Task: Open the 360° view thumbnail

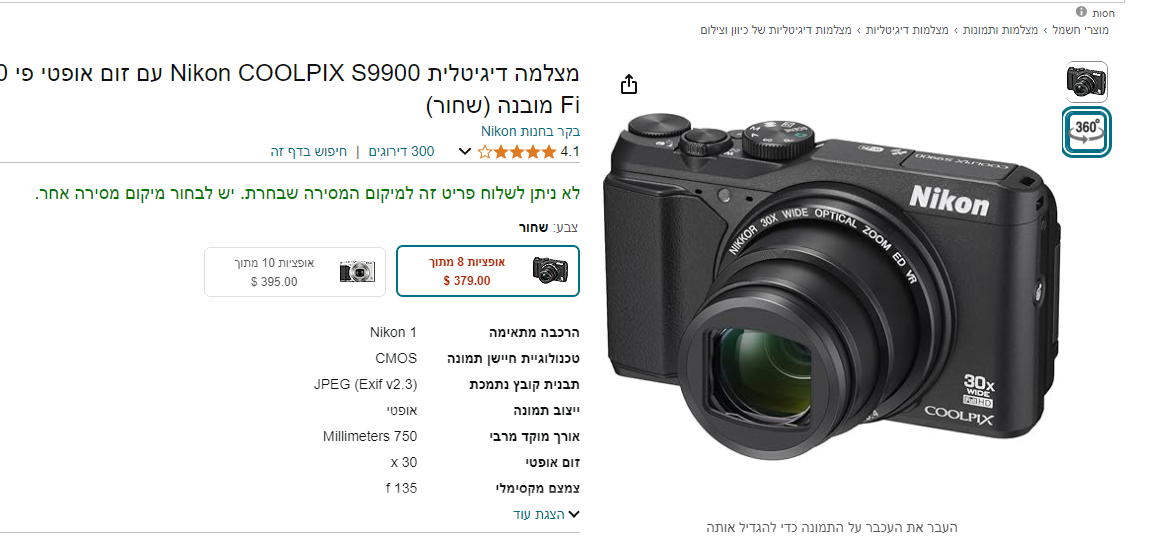Action: 1086,132
